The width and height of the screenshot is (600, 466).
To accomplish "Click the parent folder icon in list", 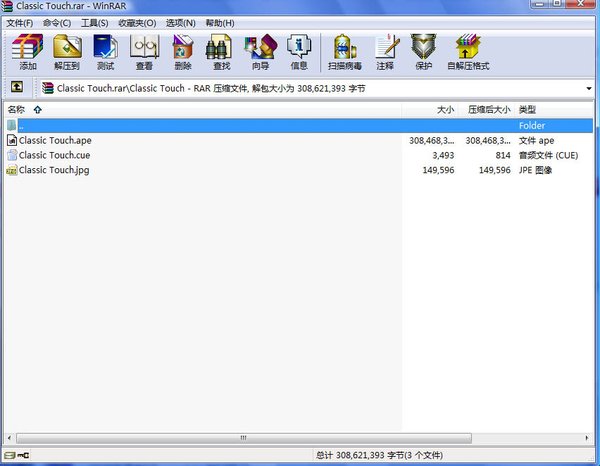I will (x=11, y=125).
